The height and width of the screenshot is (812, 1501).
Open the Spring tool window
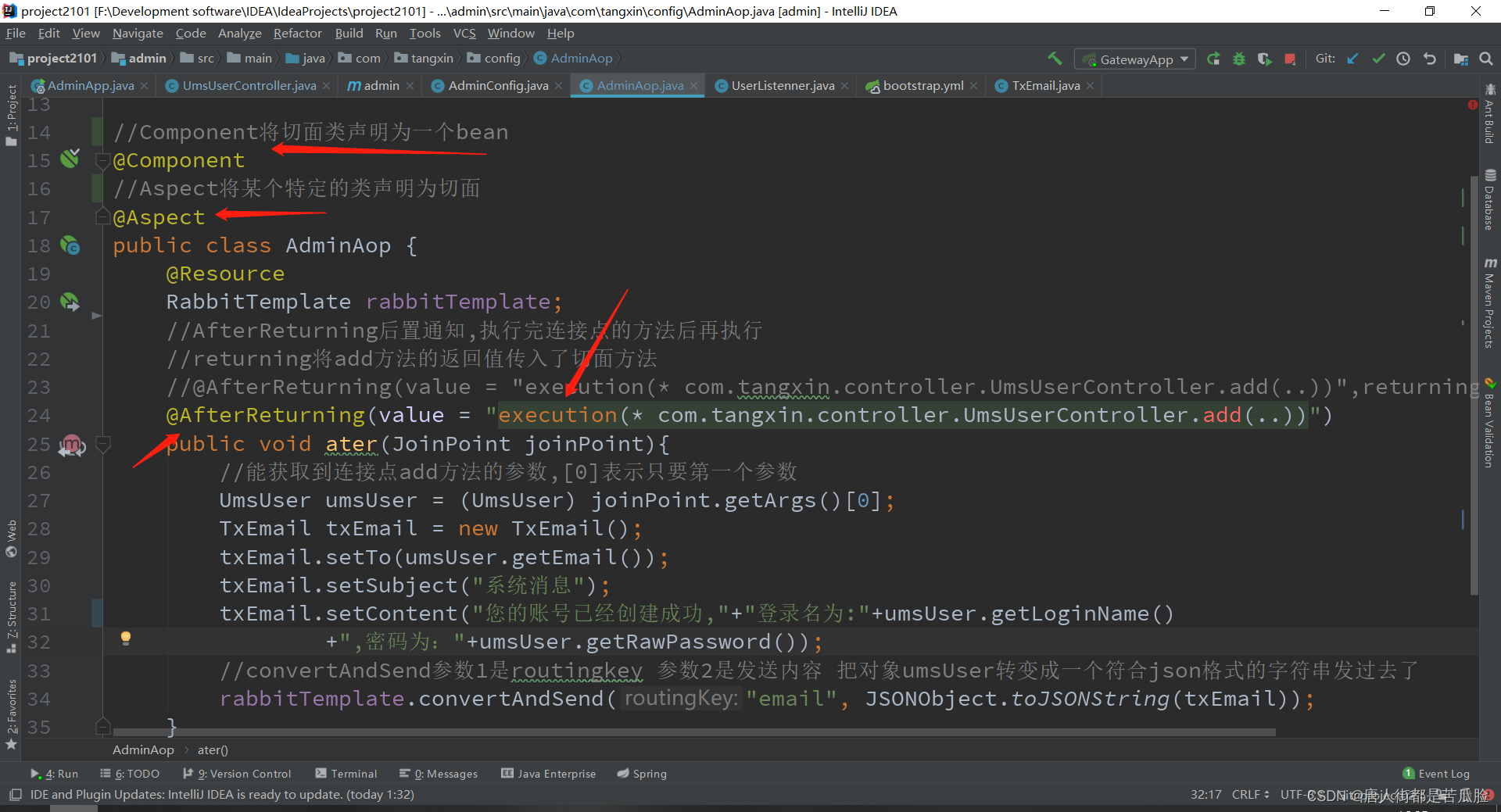pos(642,774)
